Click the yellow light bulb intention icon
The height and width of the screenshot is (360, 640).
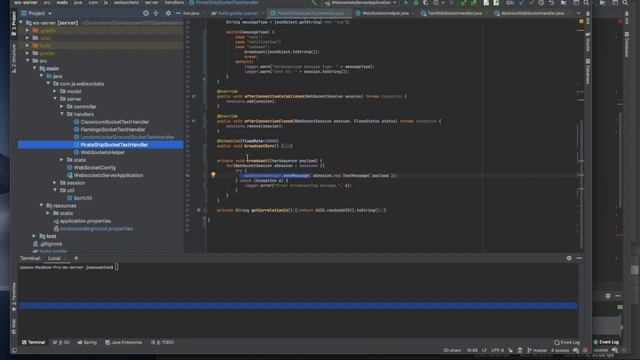(x=213, y=175)
